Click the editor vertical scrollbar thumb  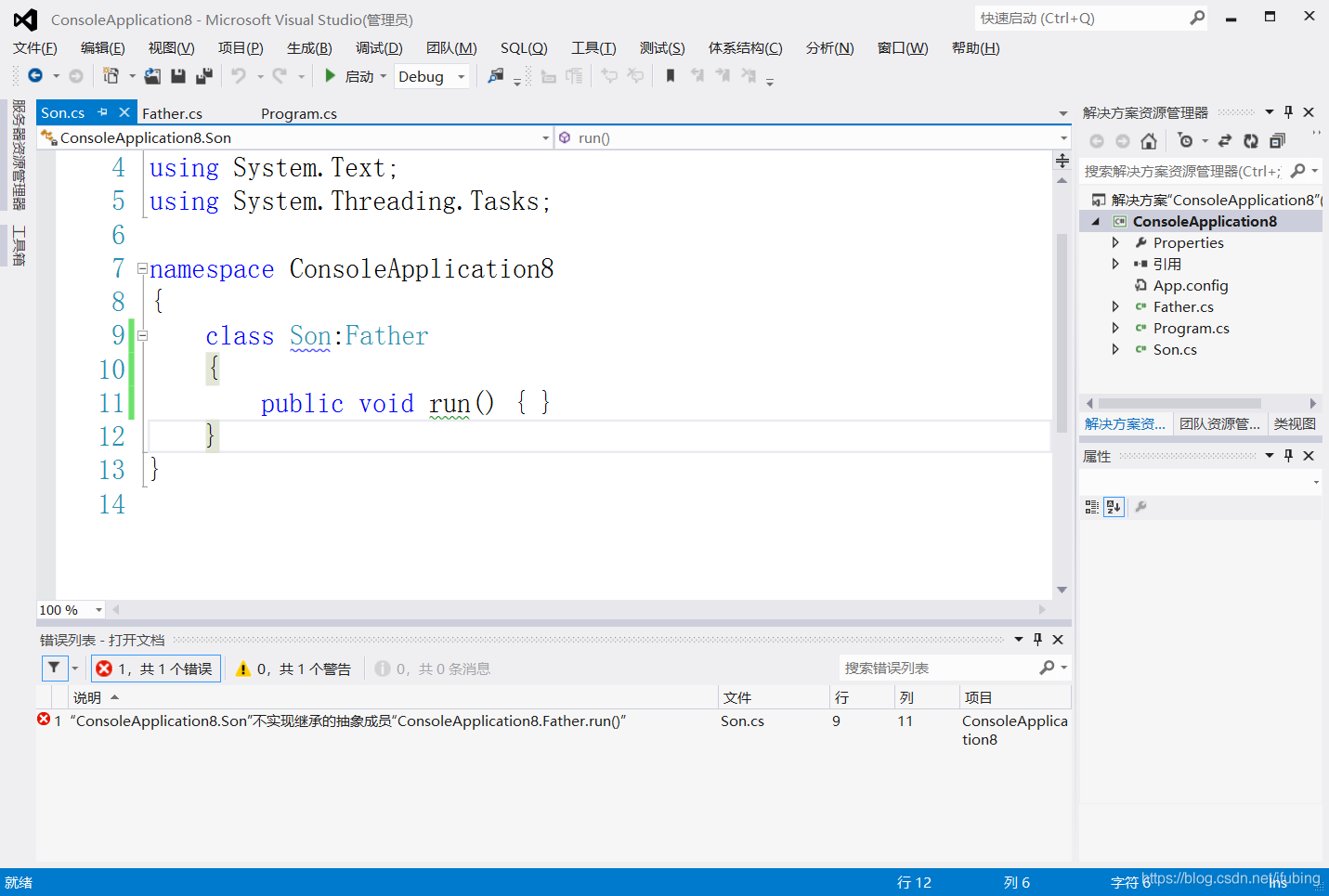1062,332
